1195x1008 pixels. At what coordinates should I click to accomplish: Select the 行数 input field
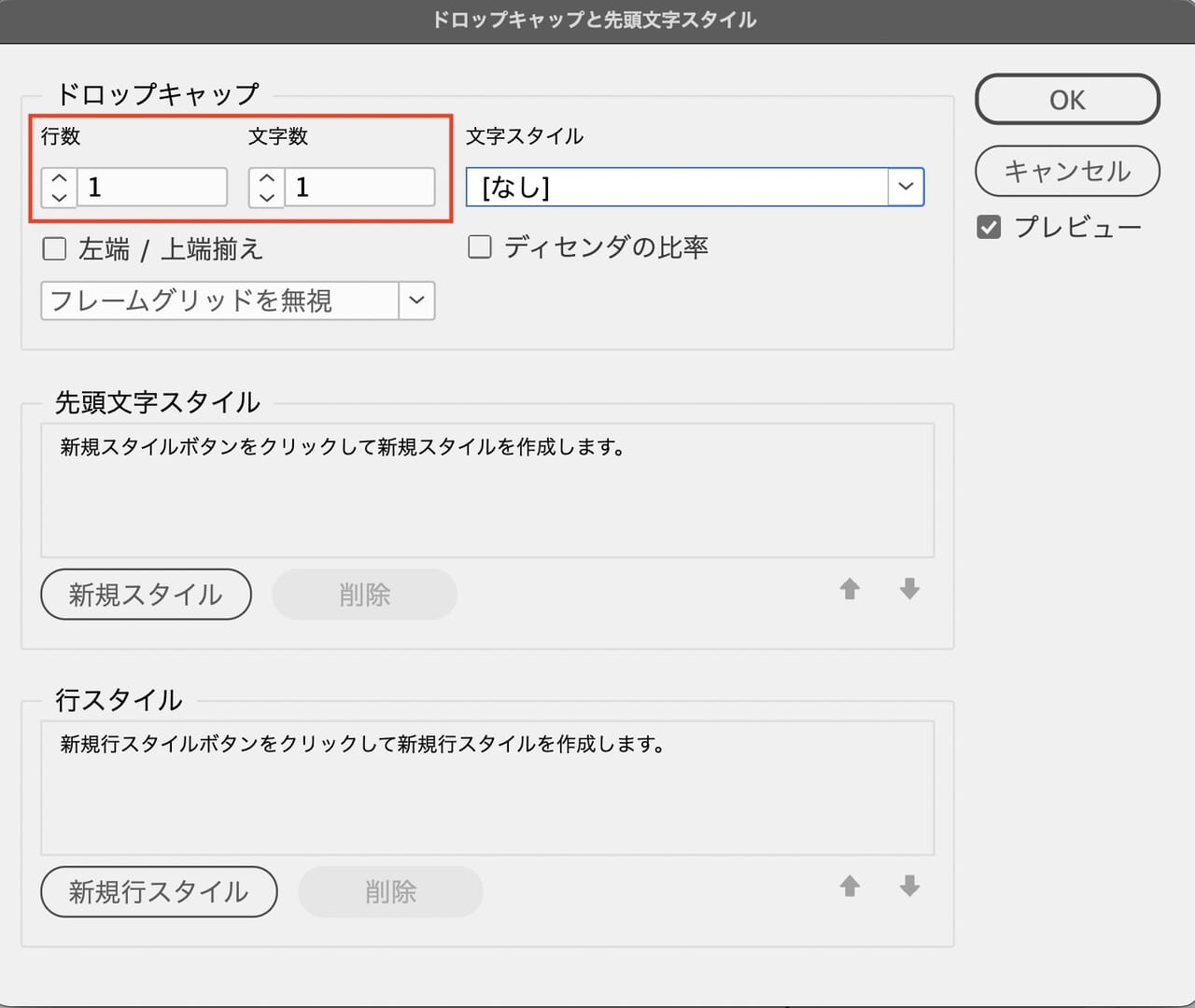(154, 187)
